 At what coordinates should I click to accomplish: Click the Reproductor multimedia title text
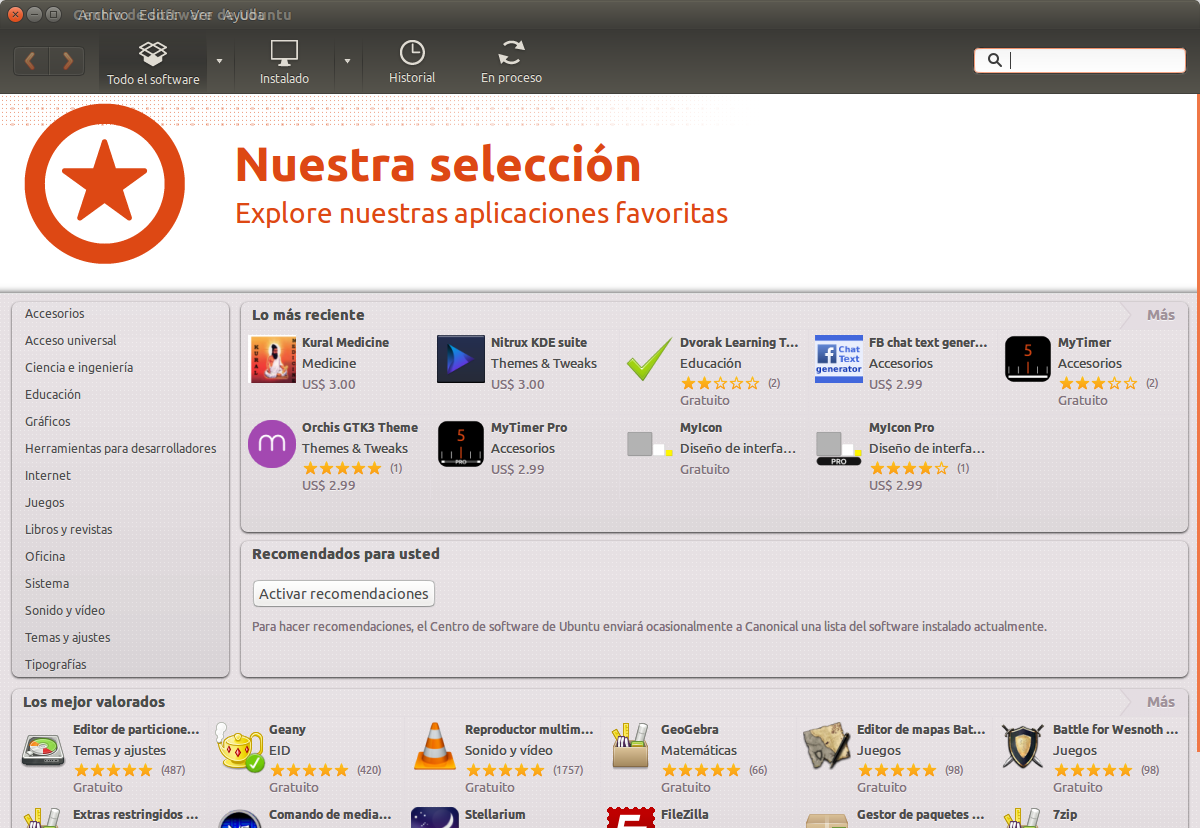[529, 730]
